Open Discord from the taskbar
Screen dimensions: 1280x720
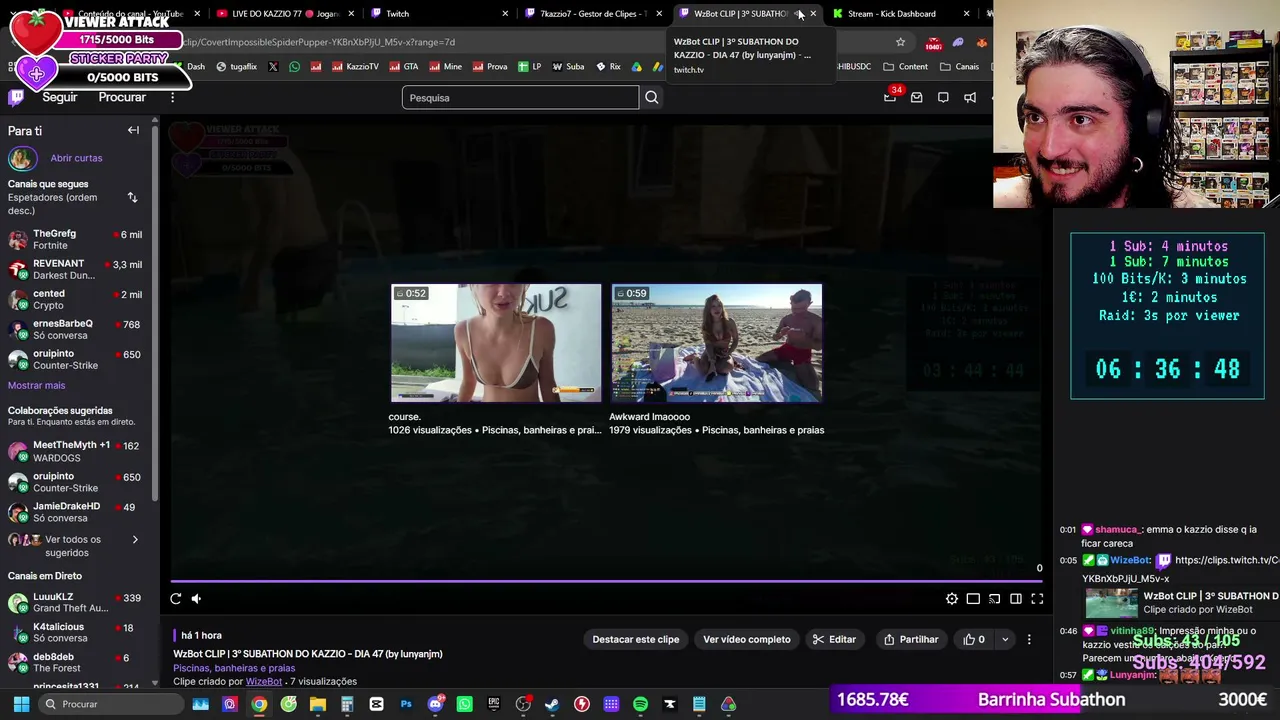(x=435, y=704)
